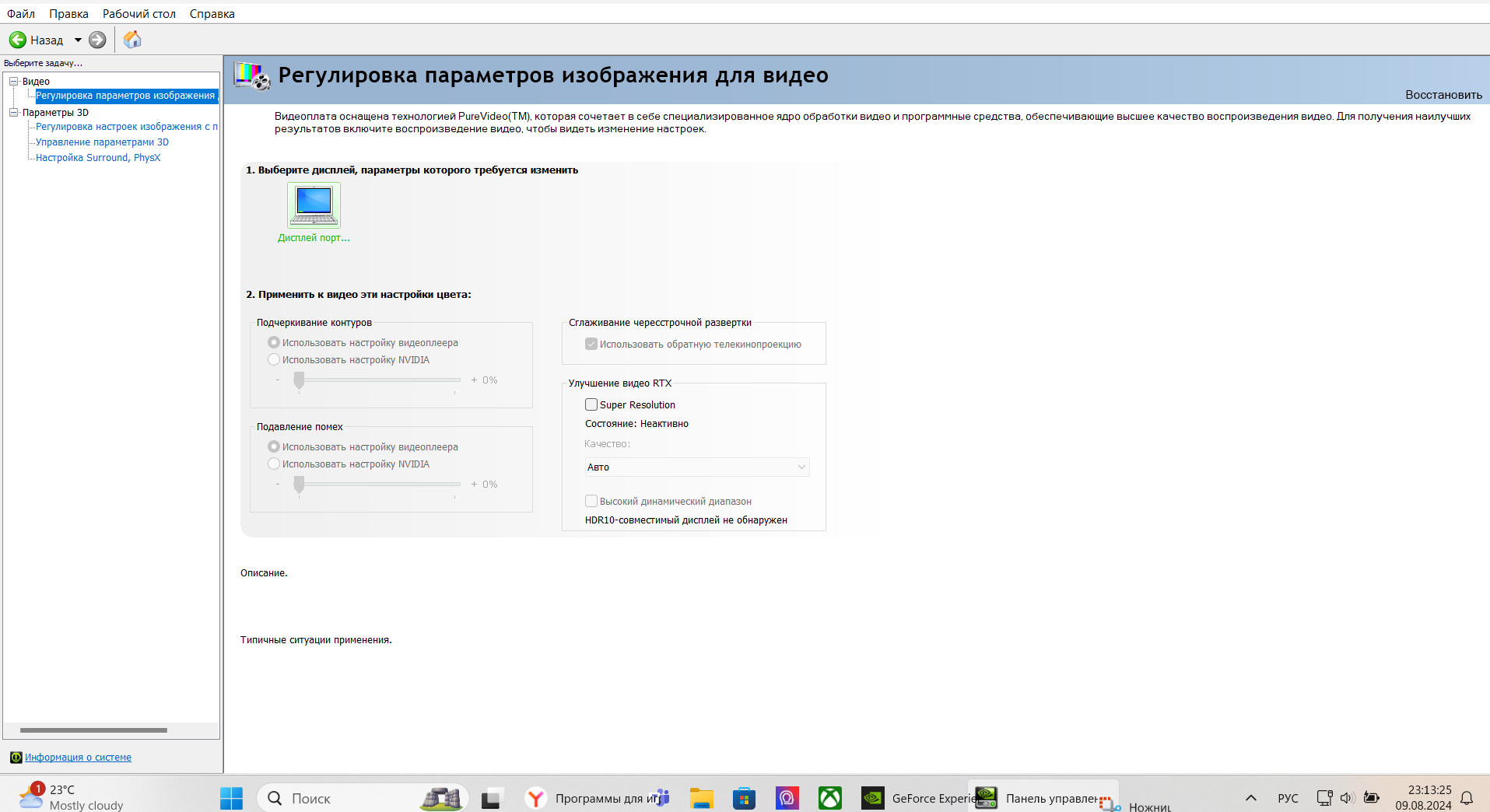Open Yandex browser icon in taskbar
Viewport: 1490px width, 812px height.
pos(535,798)
